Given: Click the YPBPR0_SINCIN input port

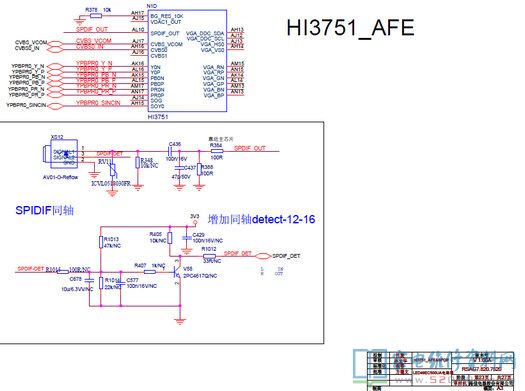Looking at the screenshot, I should click(55, 106).
